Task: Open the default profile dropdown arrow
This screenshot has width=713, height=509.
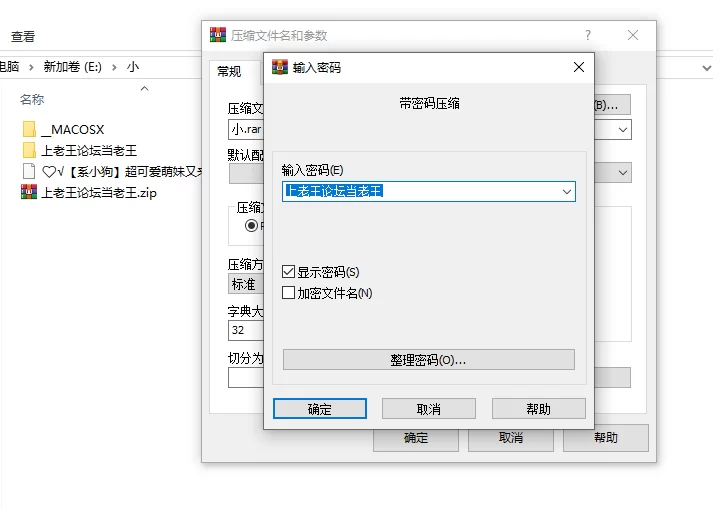Action: point(623,173)
